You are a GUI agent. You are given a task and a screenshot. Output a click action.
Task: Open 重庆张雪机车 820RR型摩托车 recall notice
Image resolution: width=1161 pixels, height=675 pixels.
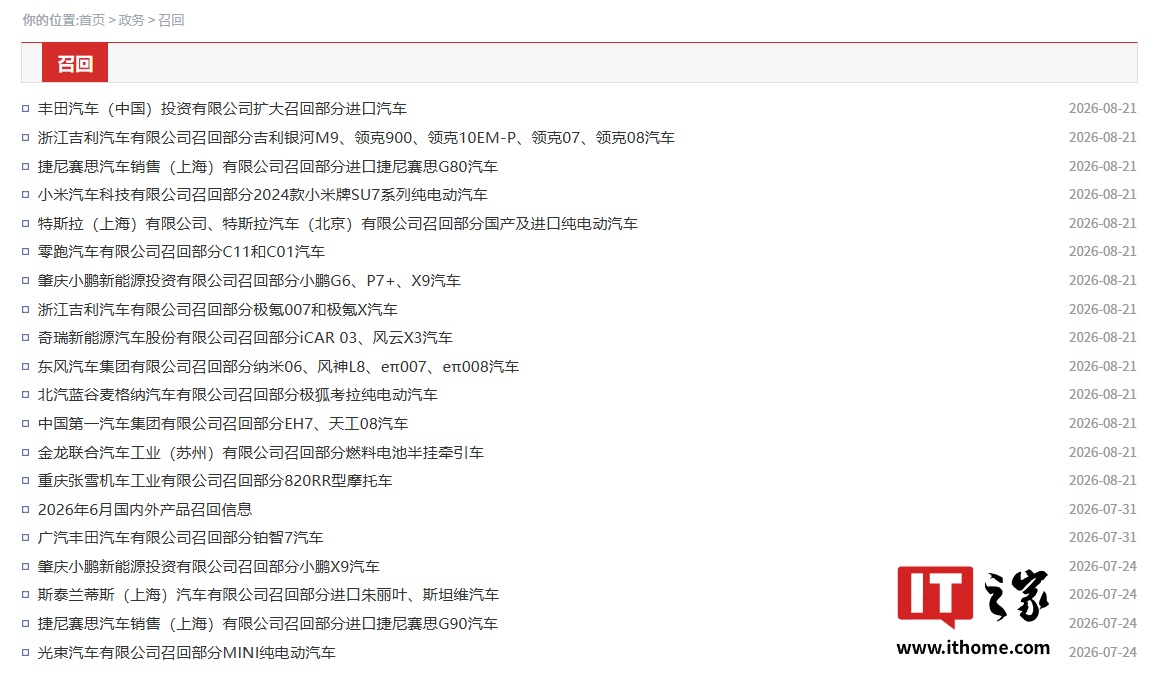coord(215,480)
